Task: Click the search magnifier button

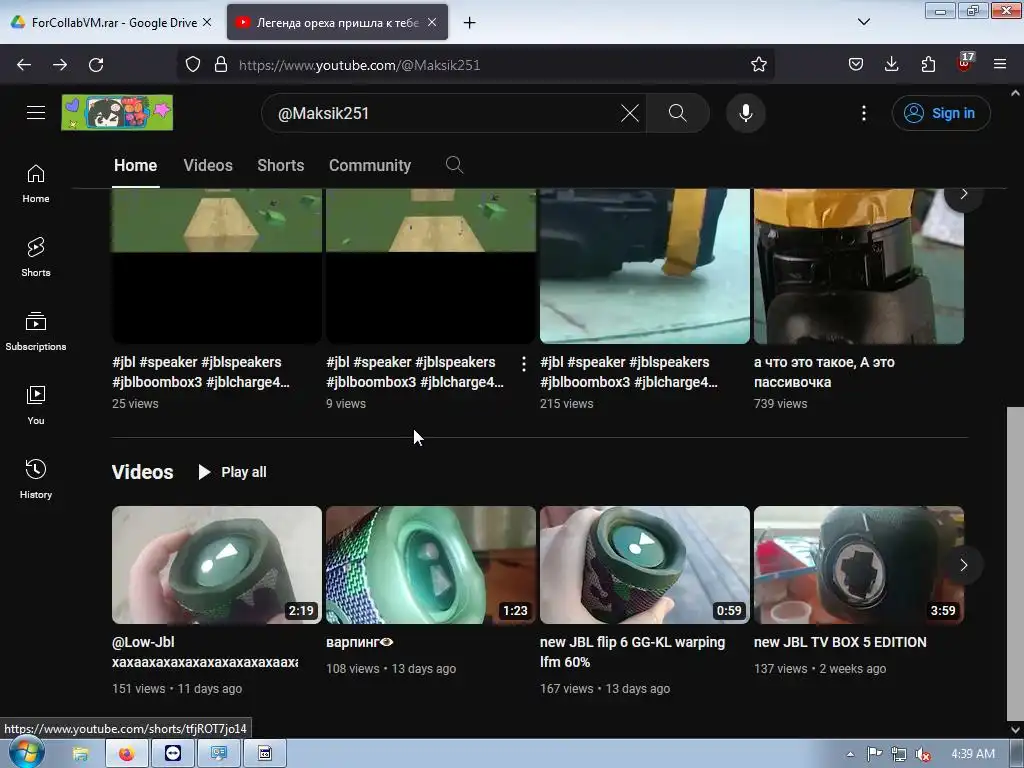Action: pos(678,113)
